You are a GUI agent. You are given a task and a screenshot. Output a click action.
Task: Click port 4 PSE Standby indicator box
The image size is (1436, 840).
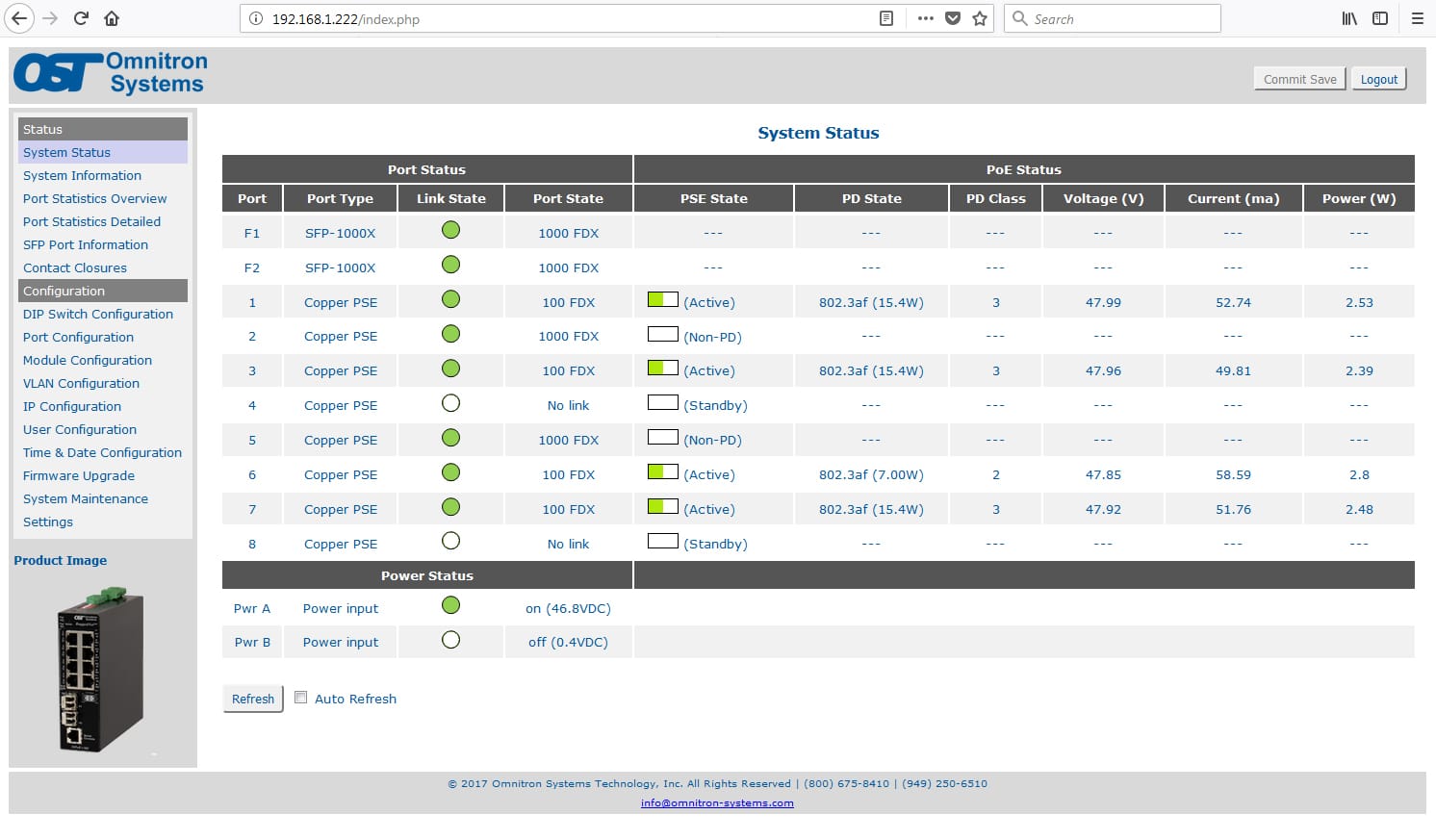click(663, 403)
